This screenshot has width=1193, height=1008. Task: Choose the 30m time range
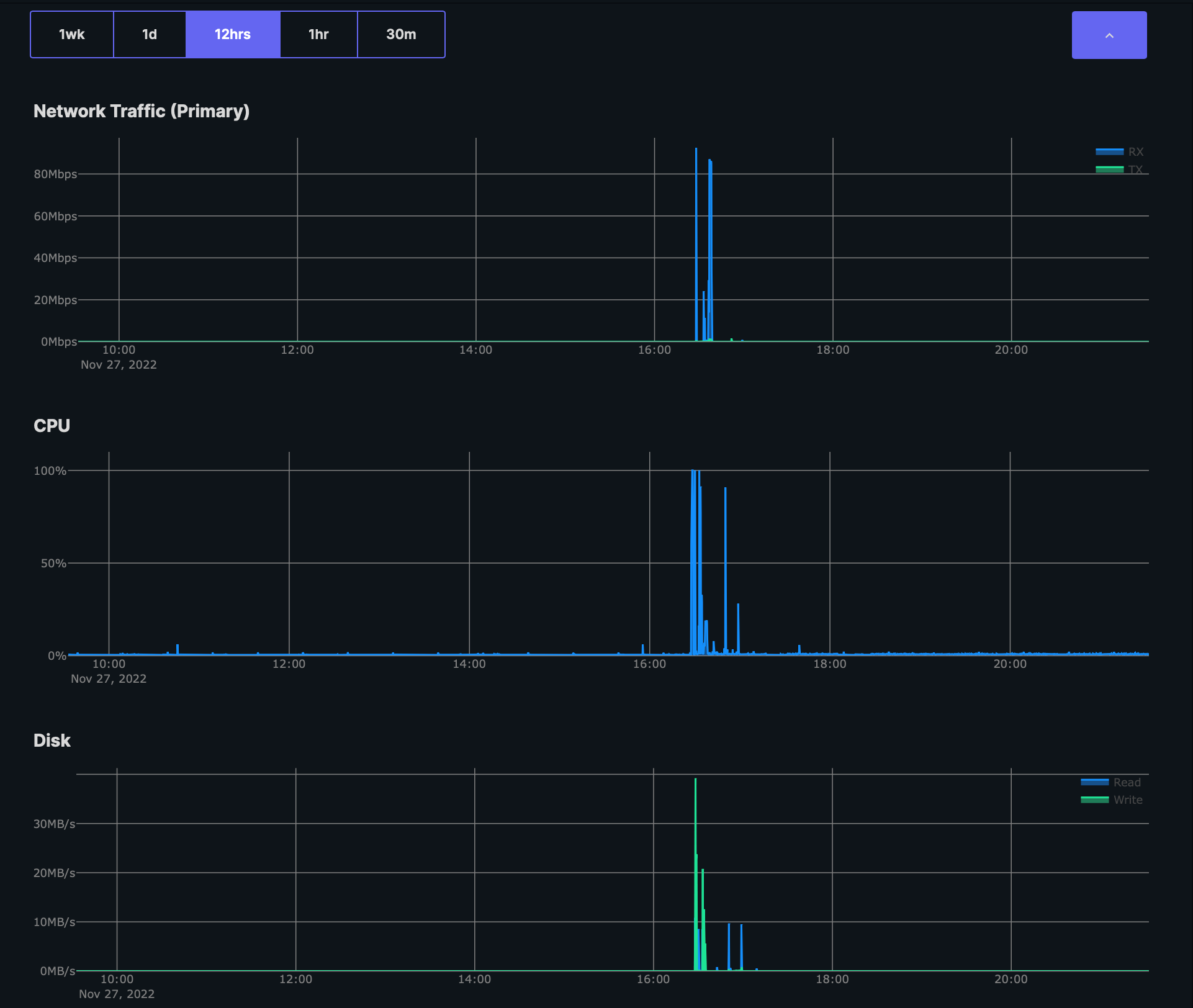point(401,35)
